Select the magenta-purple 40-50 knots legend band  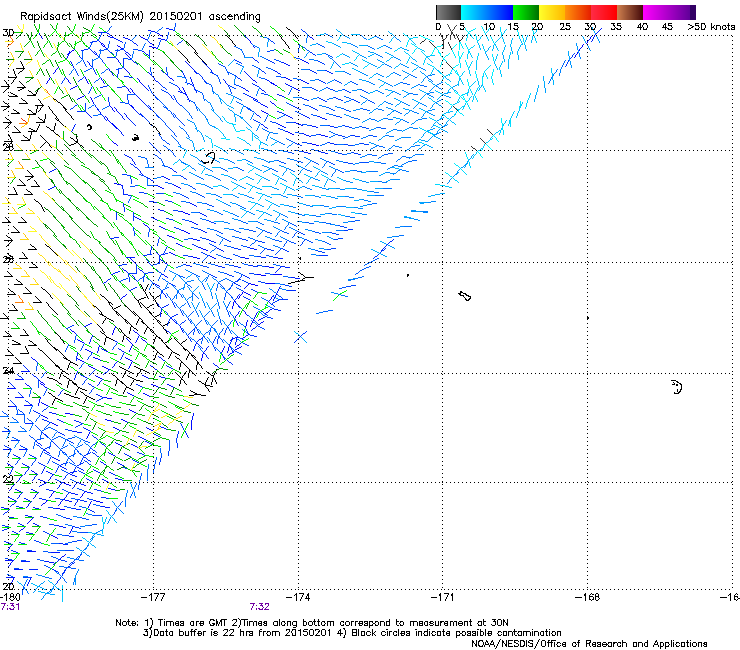(669, 12)
